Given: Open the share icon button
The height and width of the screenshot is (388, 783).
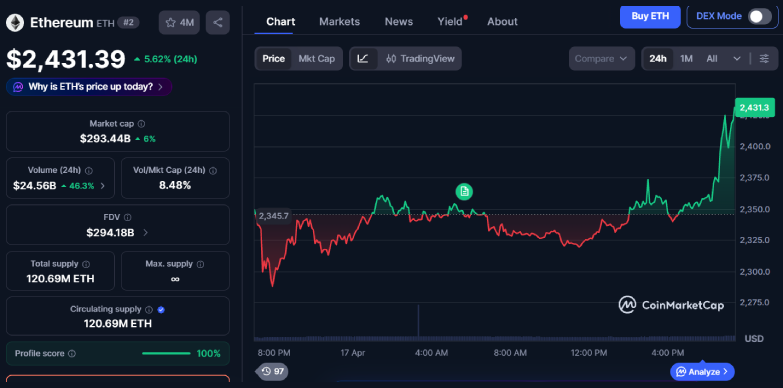Looking at the screenshot, I should point(218,22).
